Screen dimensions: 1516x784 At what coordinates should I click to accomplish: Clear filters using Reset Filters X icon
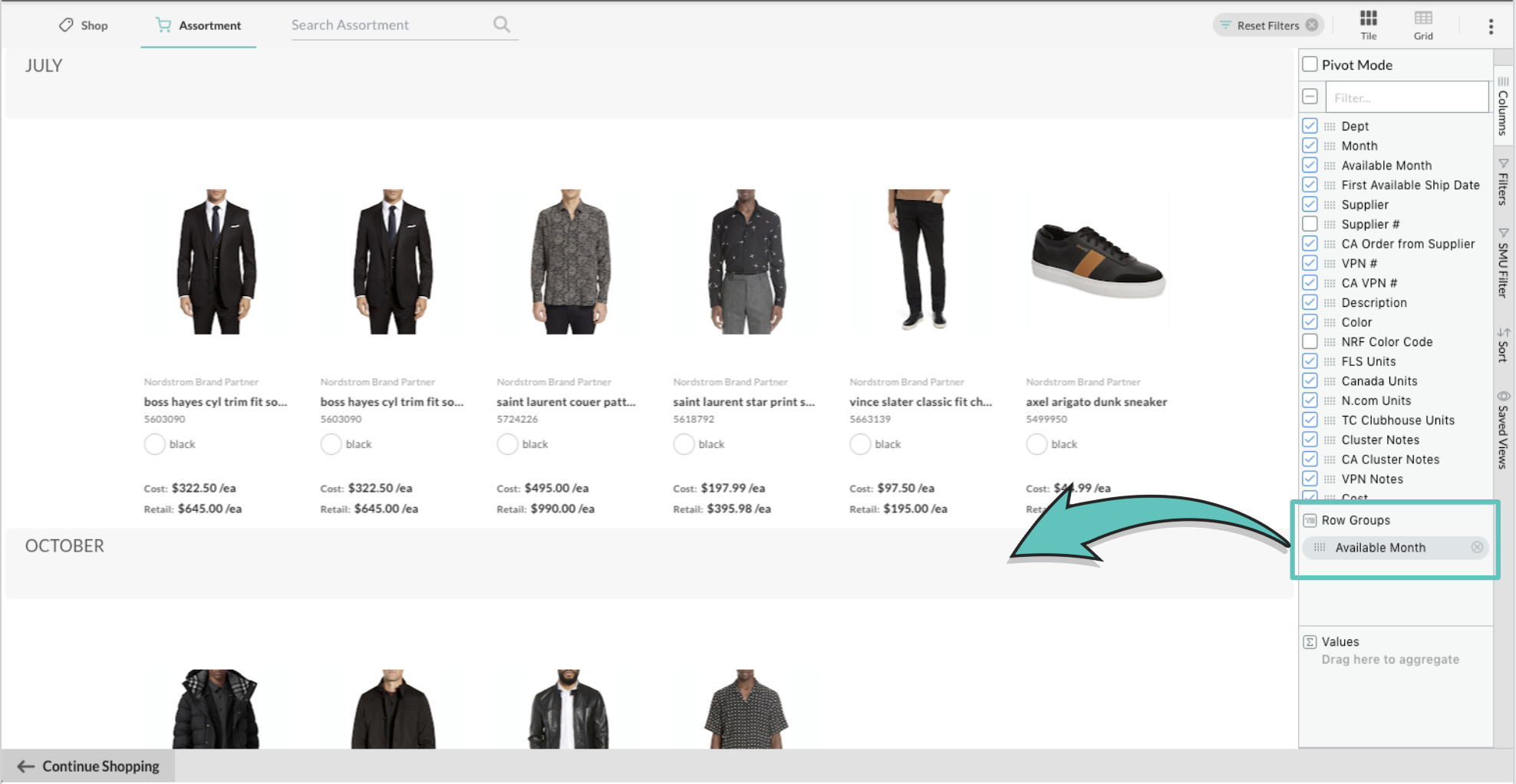(1312, 25)
